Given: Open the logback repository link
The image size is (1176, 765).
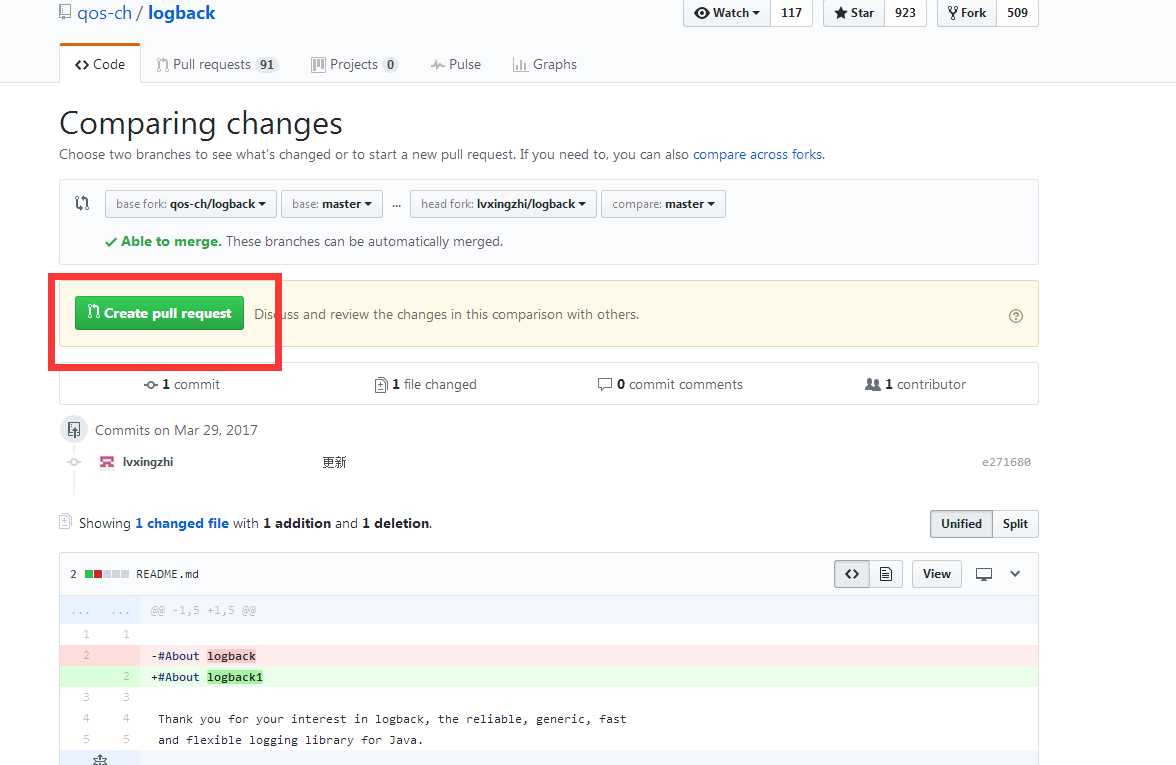Looking at the screenshot, I should point(182,13).
